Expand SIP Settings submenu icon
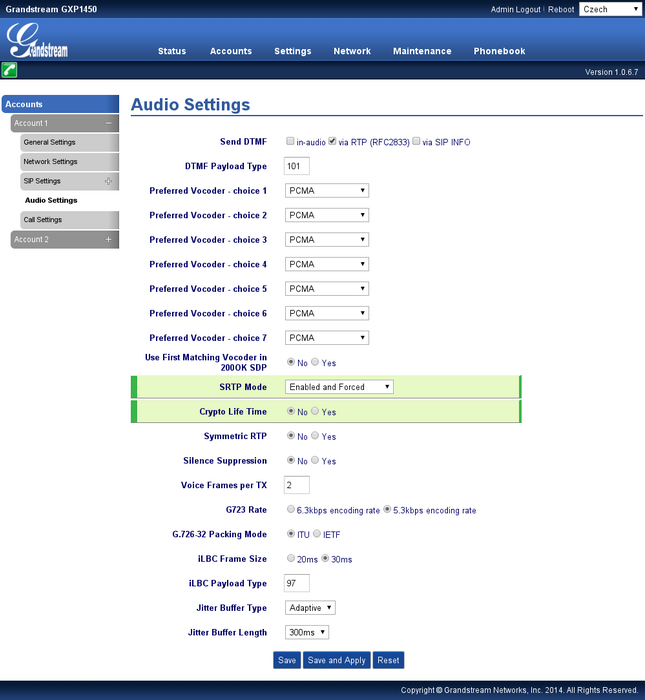 108,181
